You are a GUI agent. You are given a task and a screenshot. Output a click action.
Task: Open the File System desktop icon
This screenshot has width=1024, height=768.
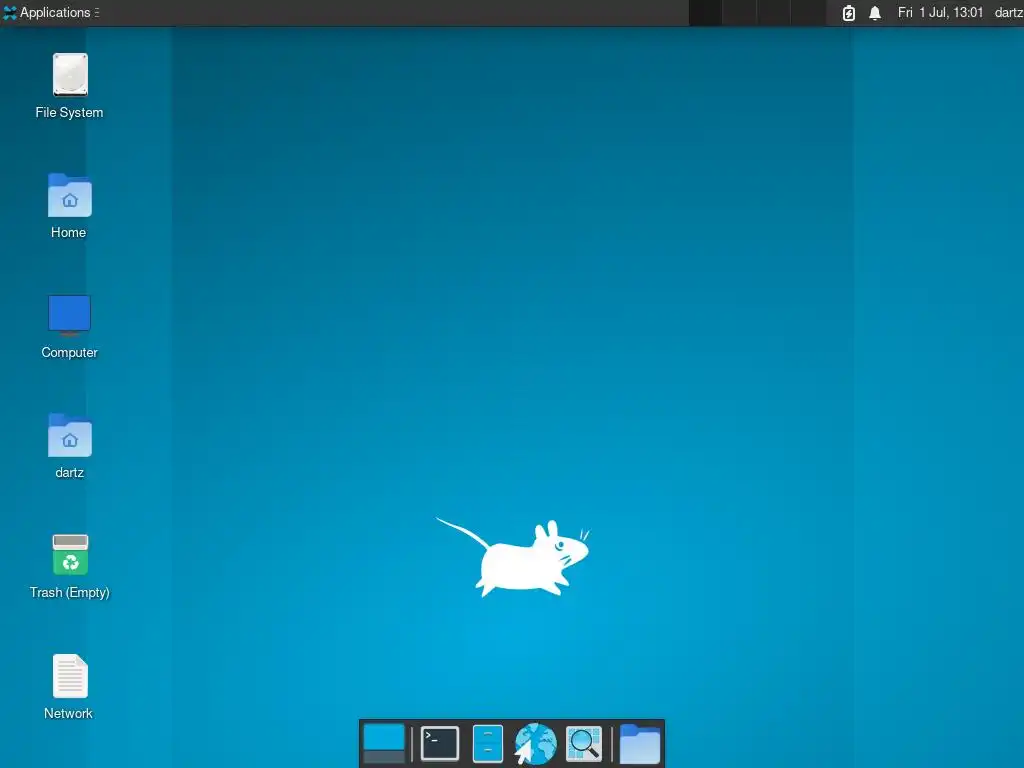tap(70, 75)
